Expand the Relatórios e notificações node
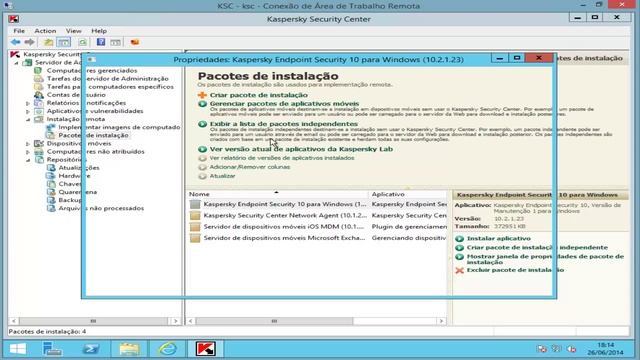This screenshot has height=360, width=640. (x=28, y=104)
